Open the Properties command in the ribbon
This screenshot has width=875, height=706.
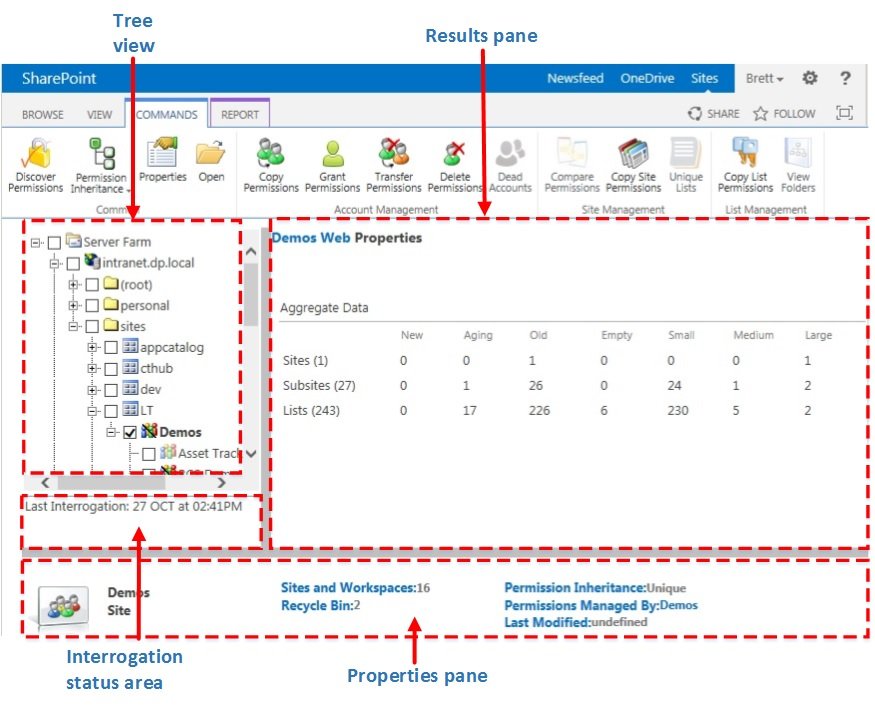(162, 160)
